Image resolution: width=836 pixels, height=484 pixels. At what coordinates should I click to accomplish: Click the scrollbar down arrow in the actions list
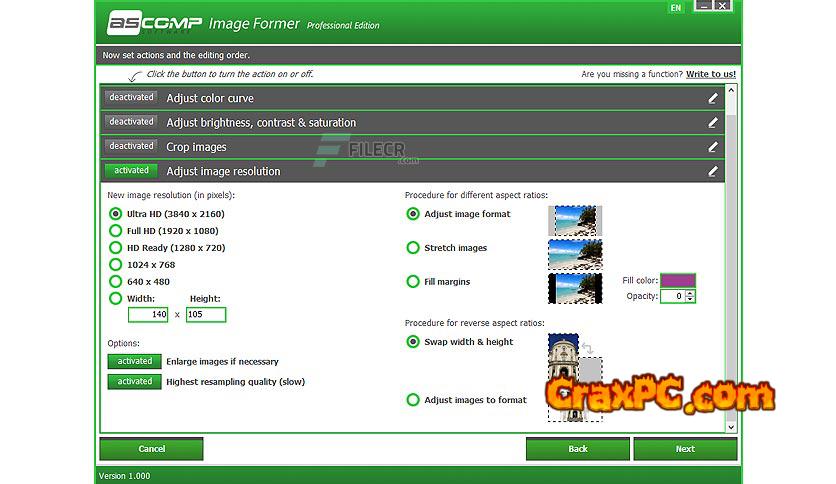731,427
